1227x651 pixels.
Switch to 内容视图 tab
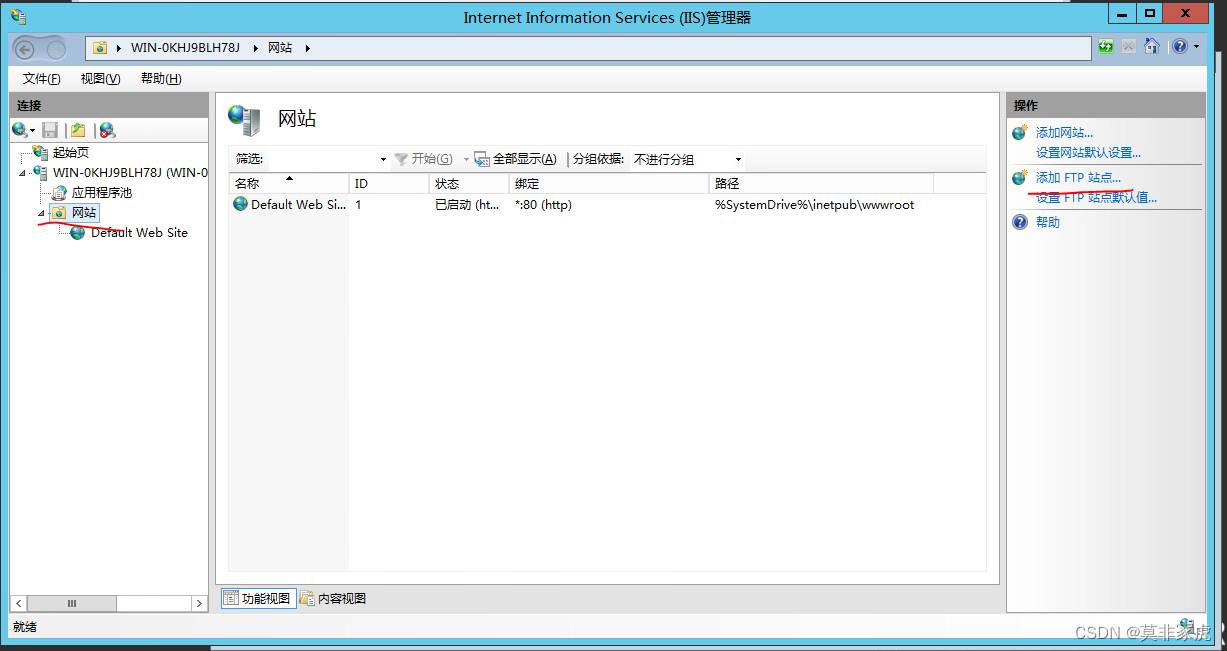333,598
